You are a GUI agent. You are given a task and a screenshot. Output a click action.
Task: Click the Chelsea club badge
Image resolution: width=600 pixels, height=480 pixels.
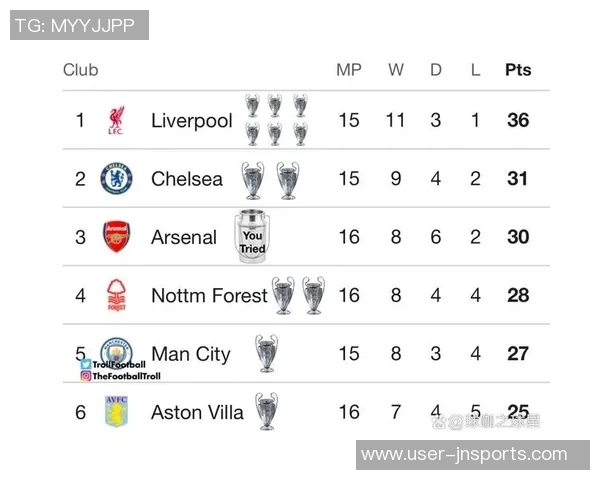116,179
